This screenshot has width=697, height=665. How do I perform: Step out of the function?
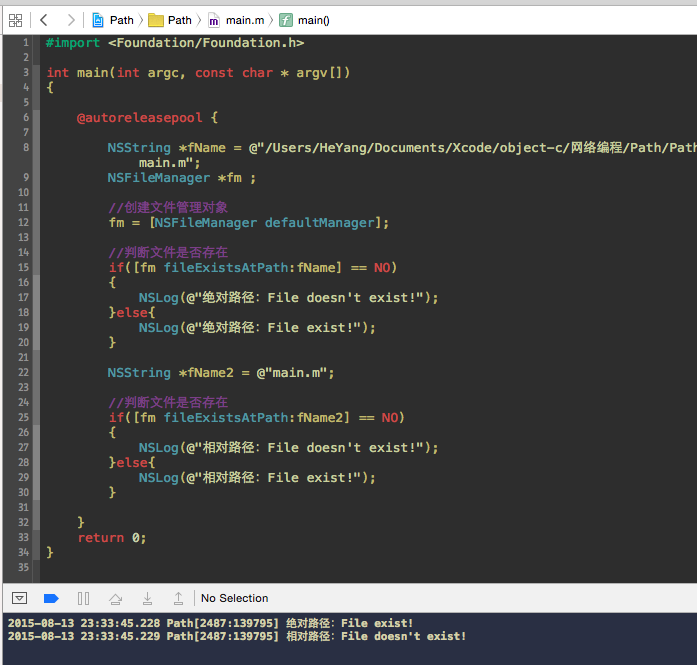tap(178, 598)
